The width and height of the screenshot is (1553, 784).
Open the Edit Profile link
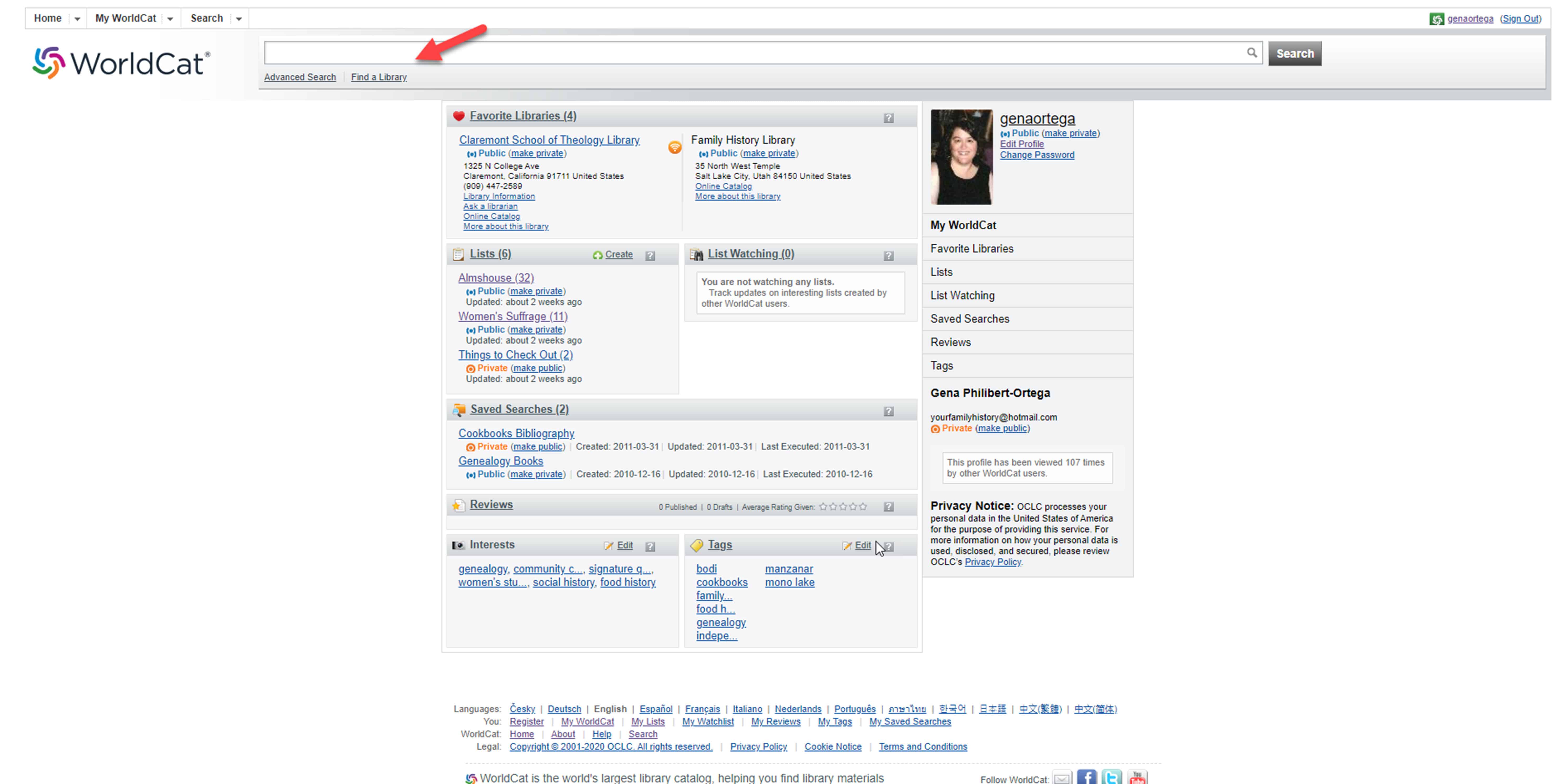point(1021,144)
